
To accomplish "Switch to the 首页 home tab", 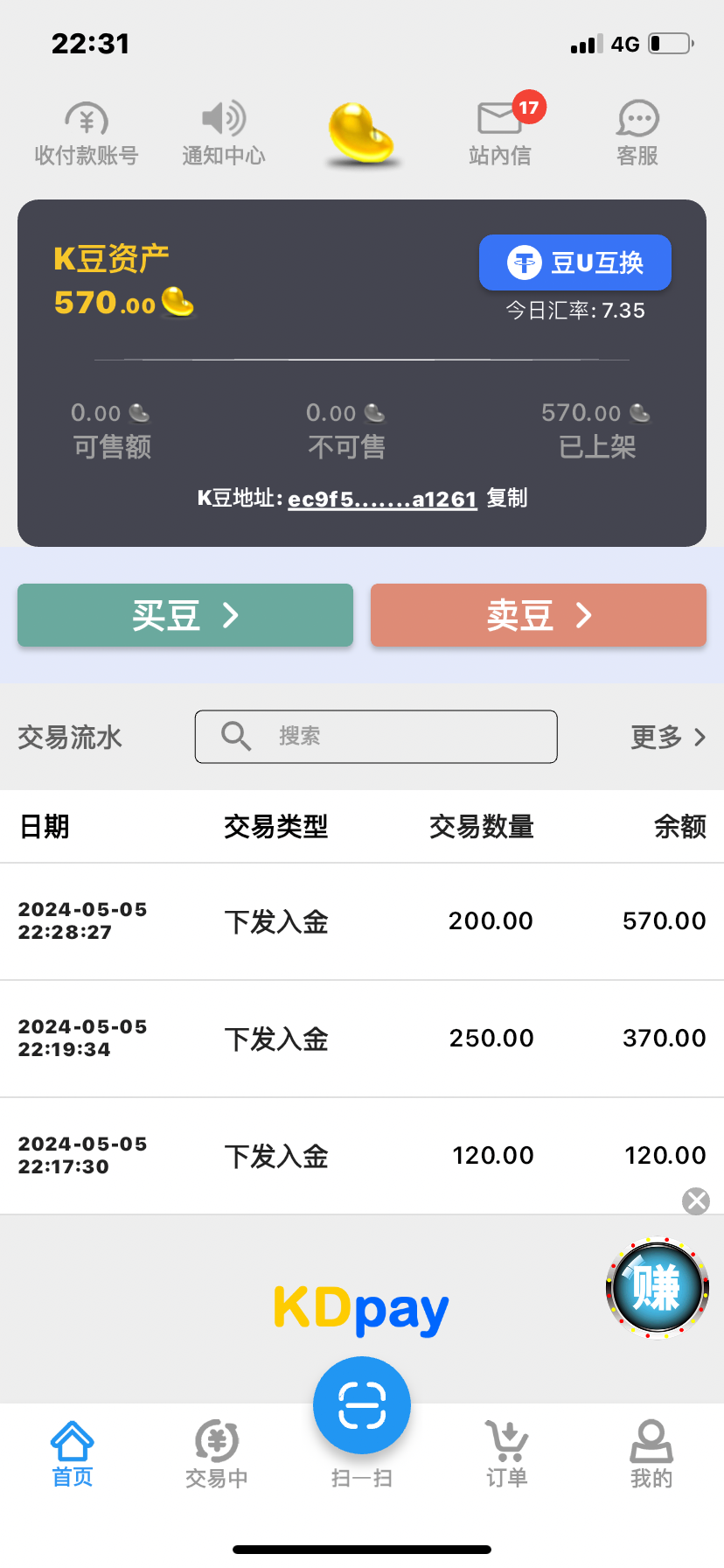I will tap(73, 1453).
